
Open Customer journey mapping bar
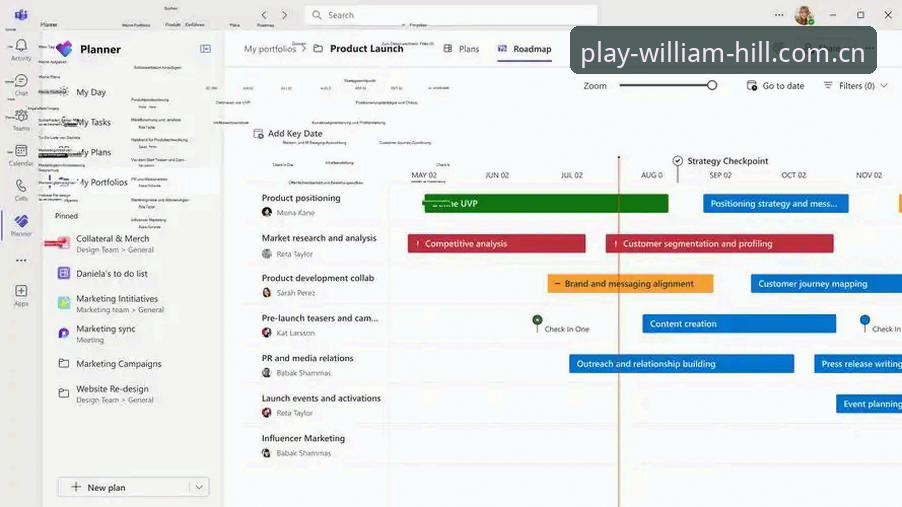[x=826, y=284]
